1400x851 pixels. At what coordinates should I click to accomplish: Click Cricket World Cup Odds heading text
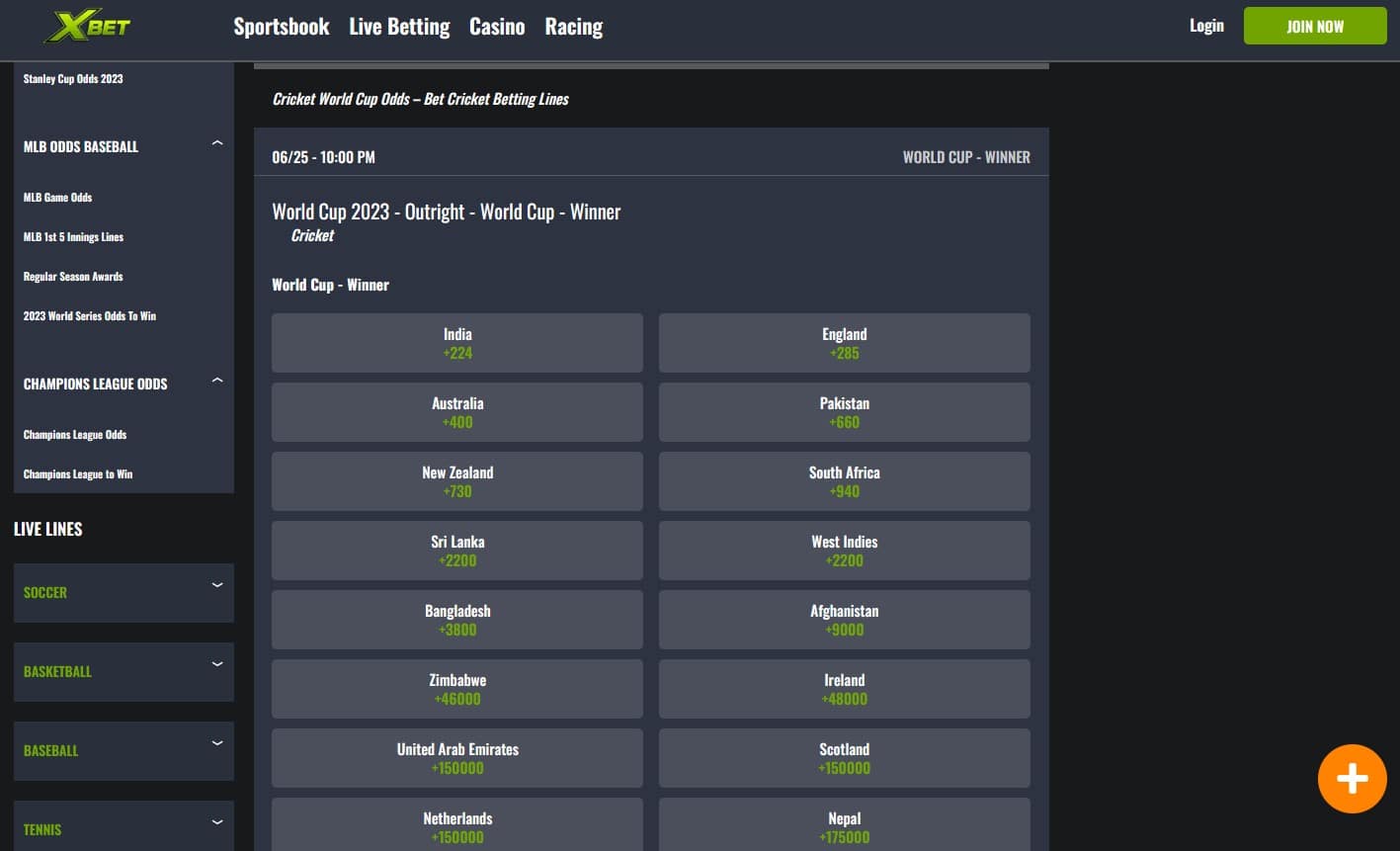[x=420, y=99]
